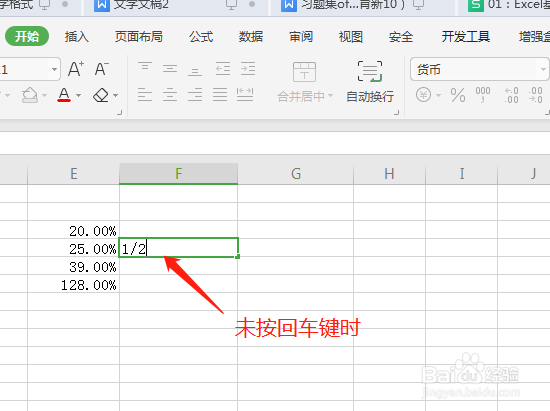Screen dimensions: 550x411
Task: Open fill color dropdown arrow
Action: pyautogui.click(x=45, y=95)
